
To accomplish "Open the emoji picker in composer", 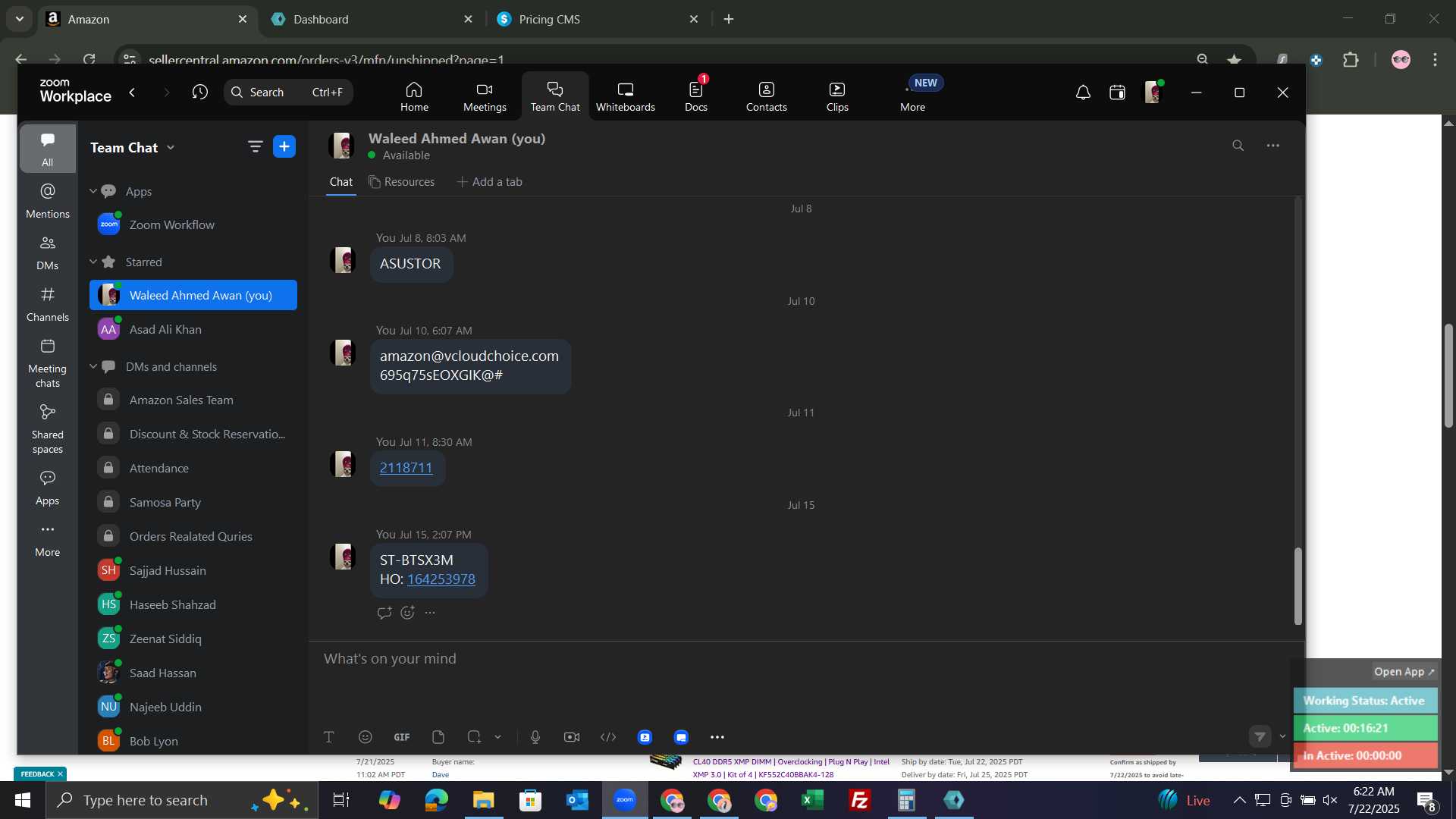I will click(x=366, y=737).
